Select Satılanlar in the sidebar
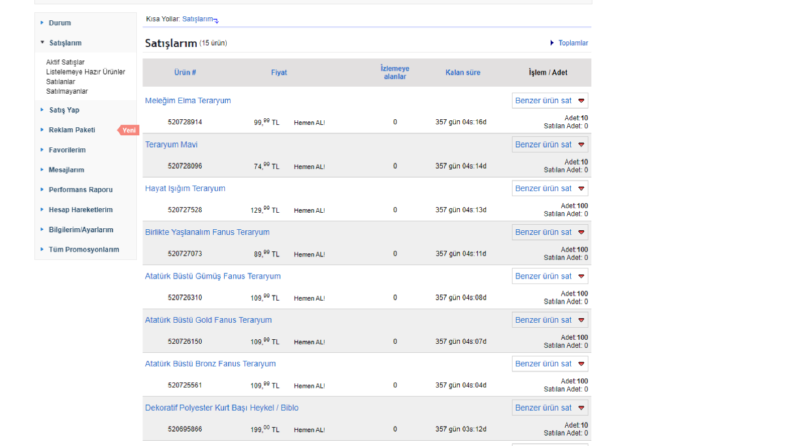The height and width of the screenshot is (446, 793). pos(61,81)
